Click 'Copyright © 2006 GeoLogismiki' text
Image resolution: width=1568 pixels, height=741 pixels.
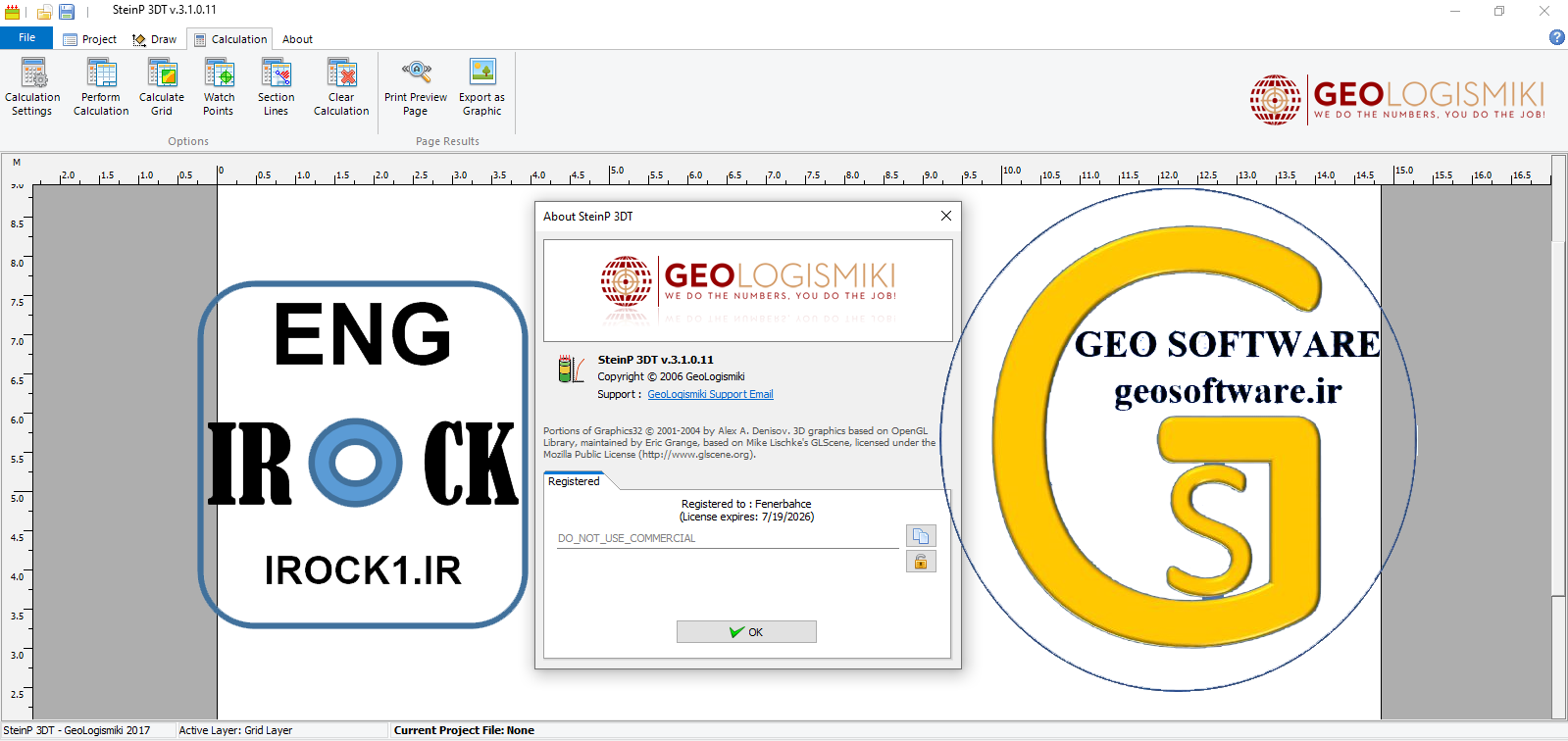point(671,376)
